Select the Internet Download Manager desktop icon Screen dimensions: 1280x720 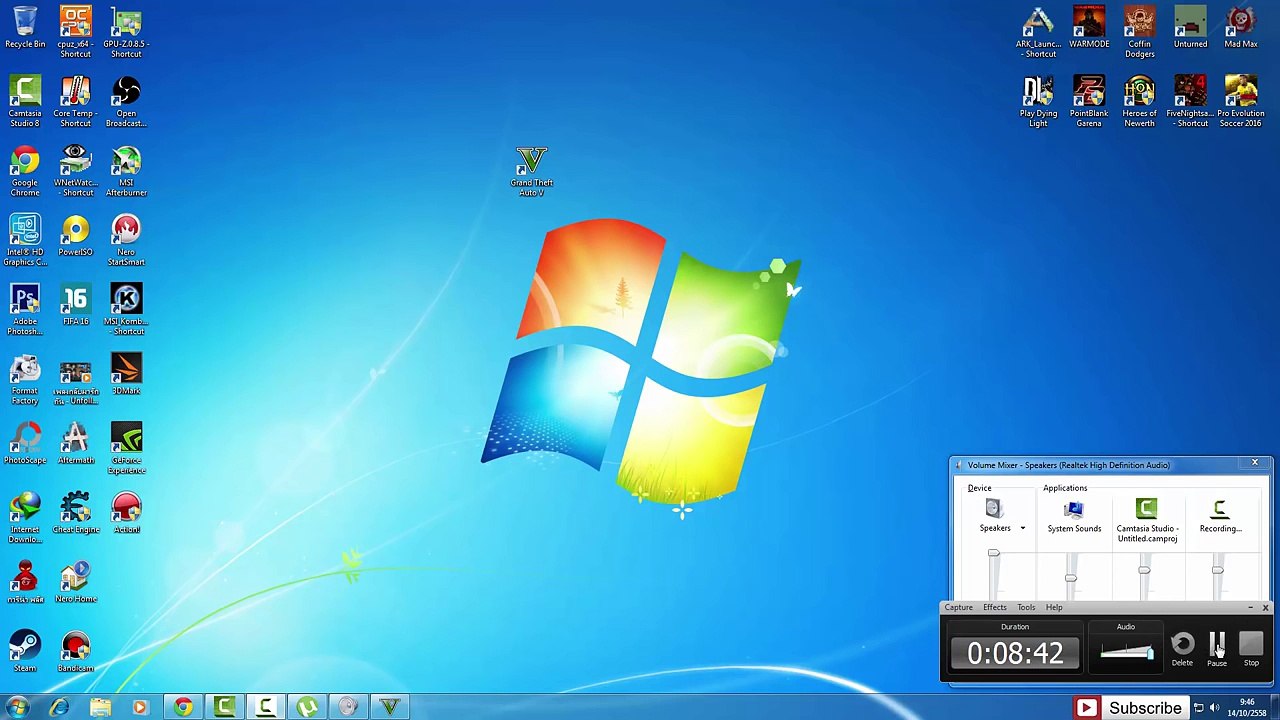pos(25,518)
